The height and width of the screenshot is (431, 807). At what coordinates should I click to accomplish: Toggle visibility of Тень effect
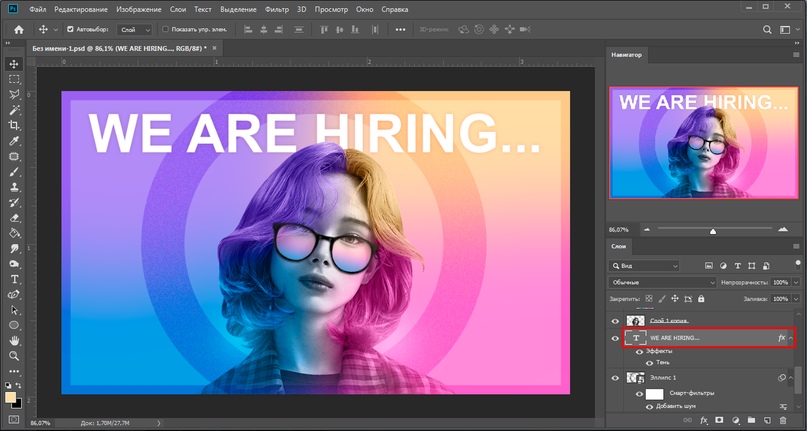point(650,363)
